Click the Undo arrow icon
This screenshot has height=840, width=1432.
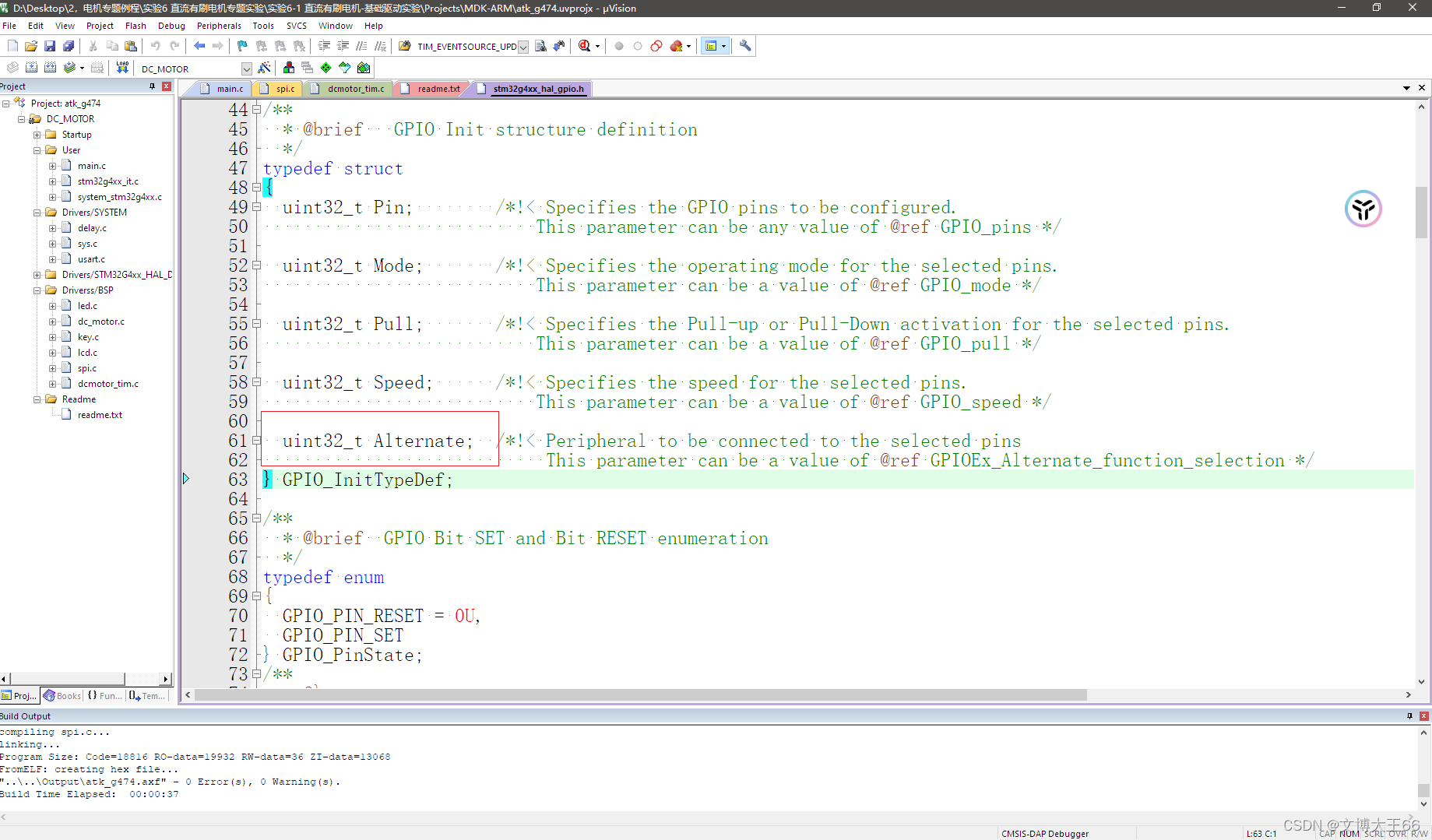pos(155,46)
